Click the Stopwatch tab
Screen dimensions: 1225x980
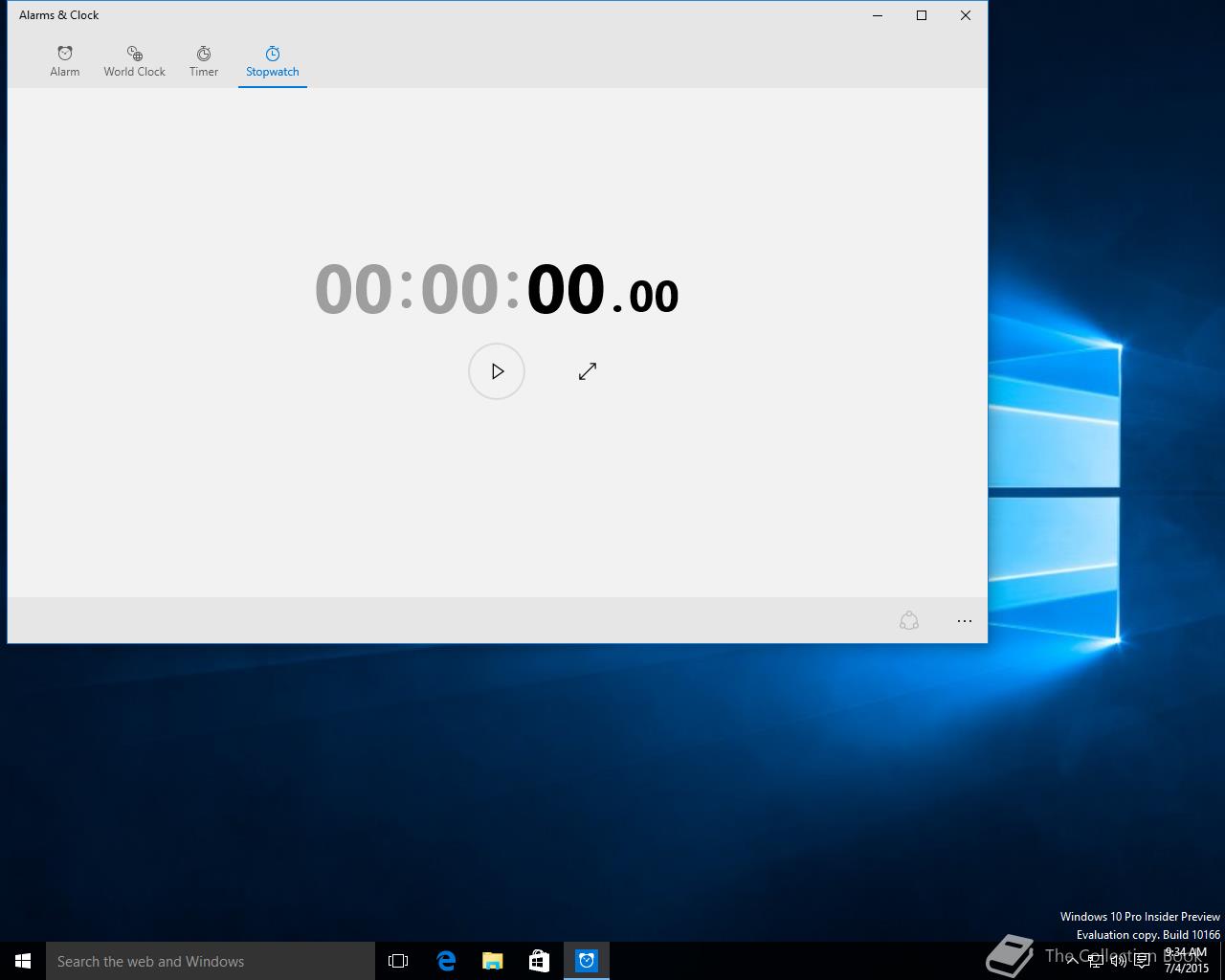pyautogui.click(x=273, y=61)
